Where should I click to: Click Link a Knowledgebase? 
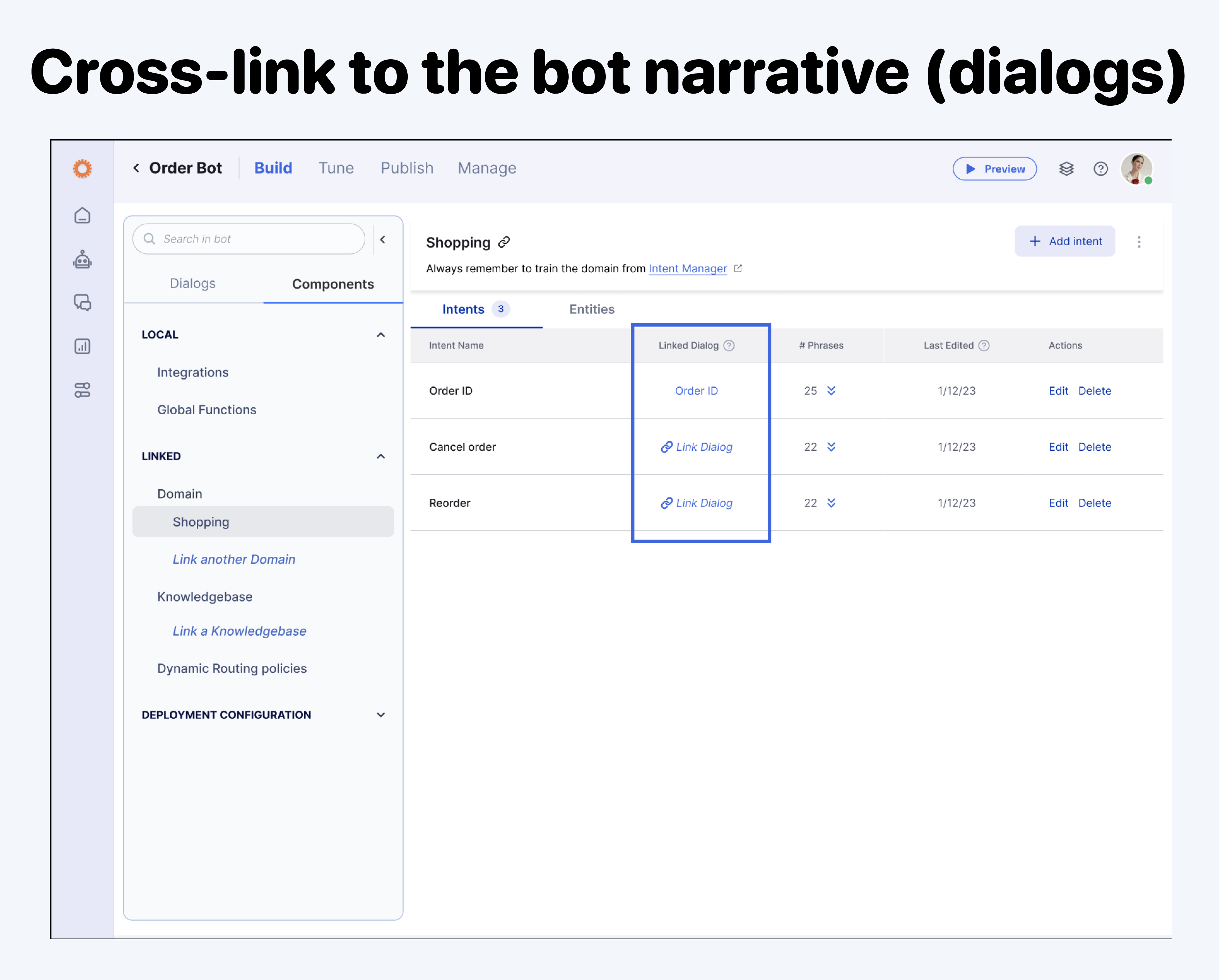240,631
